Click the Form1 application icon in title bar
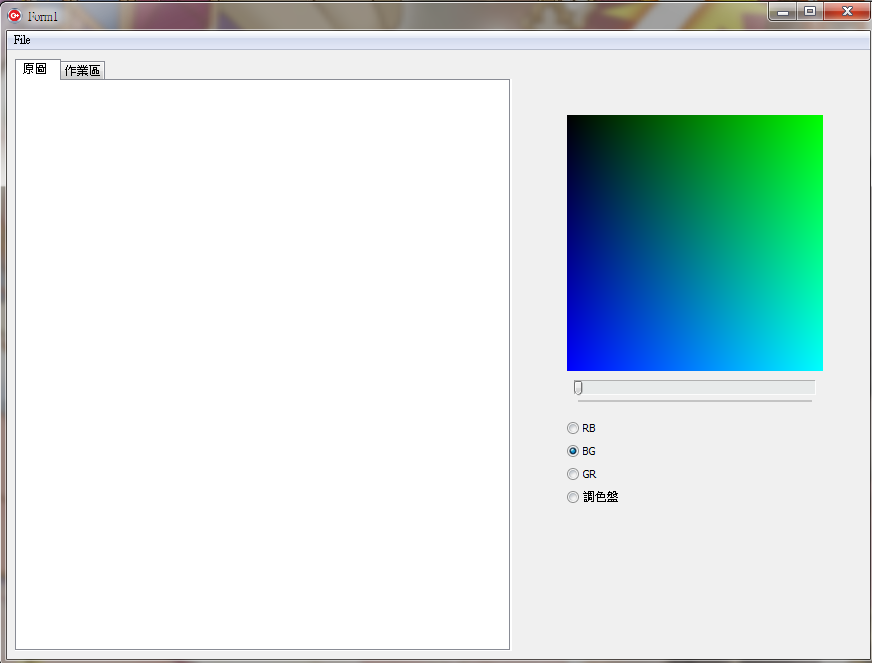Screen dimensions: 872x663 point(15,16)
